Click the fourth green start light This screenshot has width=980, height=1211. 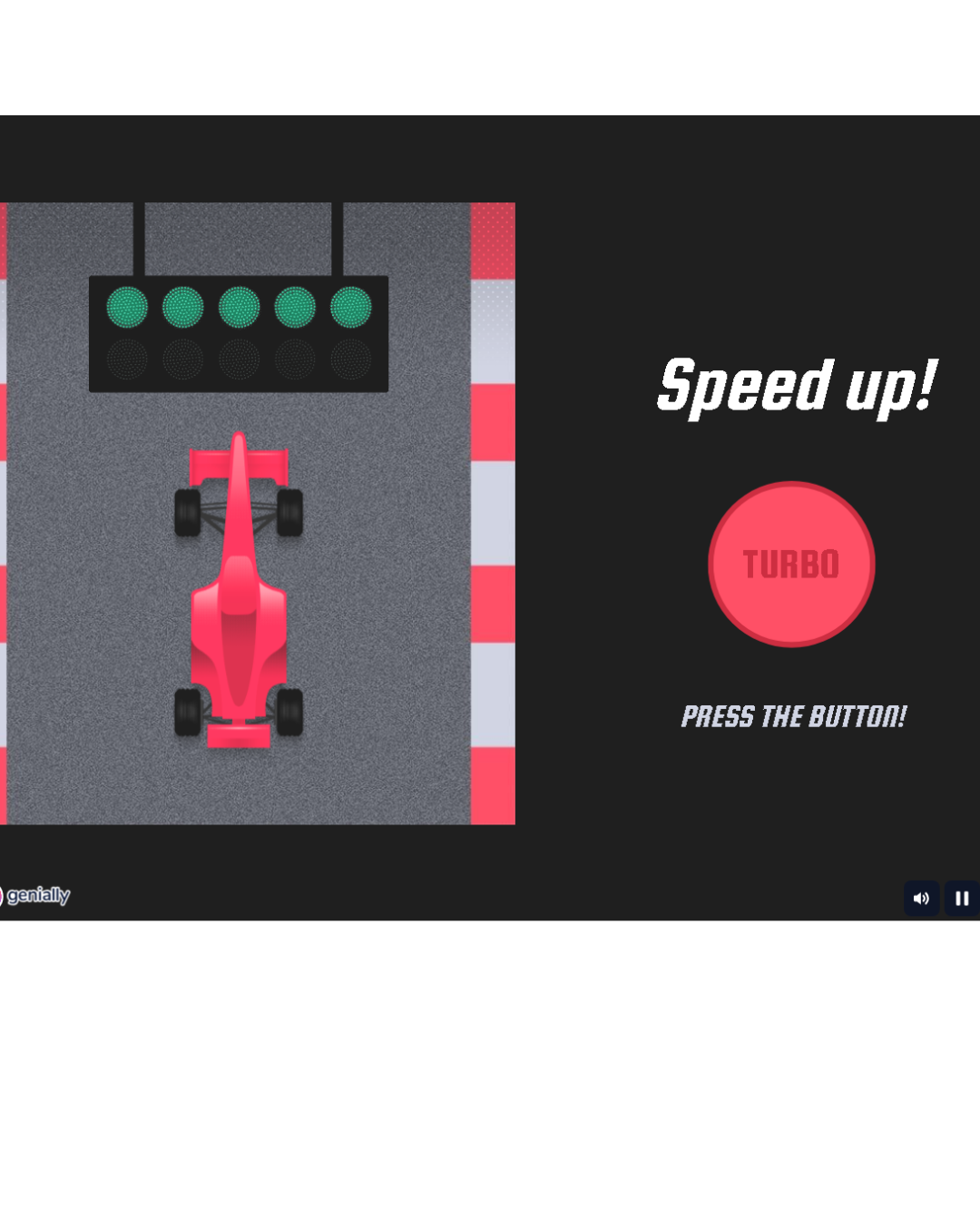(295, 307)
